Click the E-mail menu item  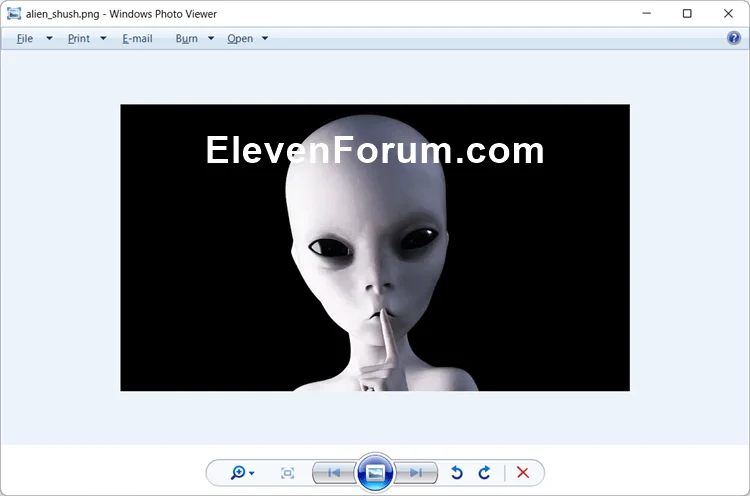click(x=137, y=39)
